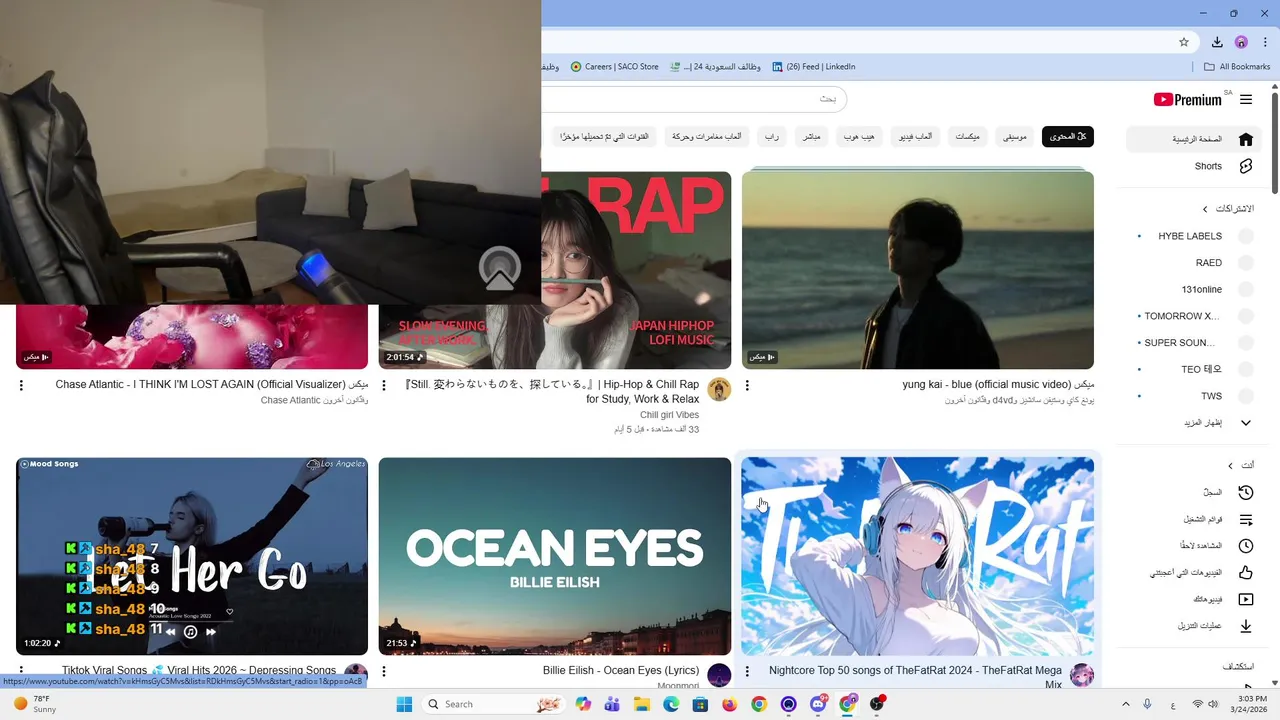Expand the الاشتراكات subscriptions section header
1280x720 pixels.
pyautogui.click(x=1229, y=209)
